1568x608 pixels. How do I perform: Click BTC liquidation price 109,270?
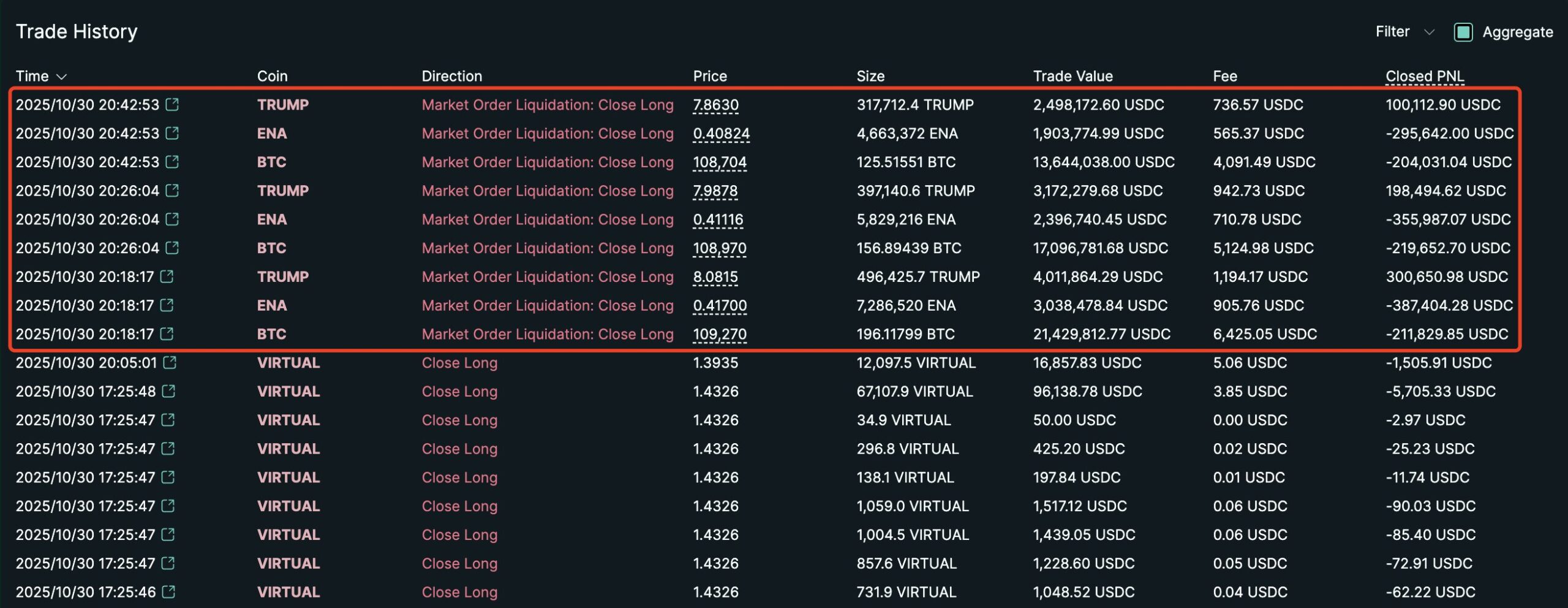coord(720,334)
